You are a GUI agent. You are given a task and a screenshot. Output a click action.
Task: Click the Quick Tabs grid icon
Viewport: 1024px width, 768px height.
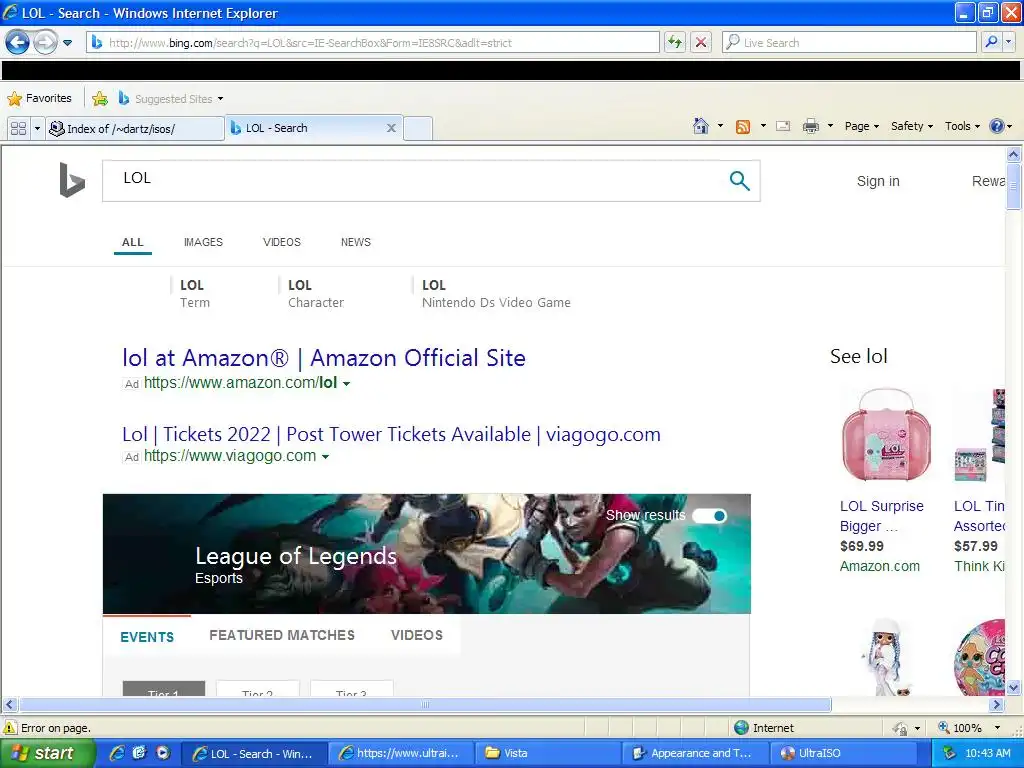[18, 129]
